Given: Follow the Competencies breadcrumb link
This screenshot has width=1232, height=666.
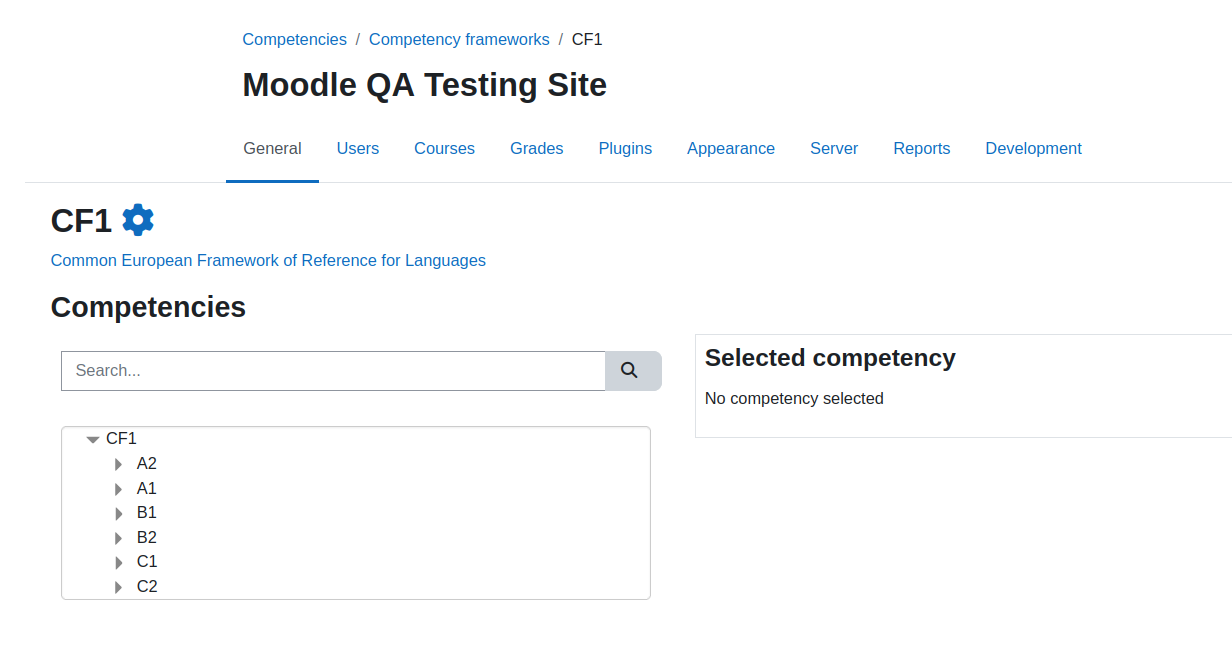Looking at the screenshot, I should tap(294, 39).
